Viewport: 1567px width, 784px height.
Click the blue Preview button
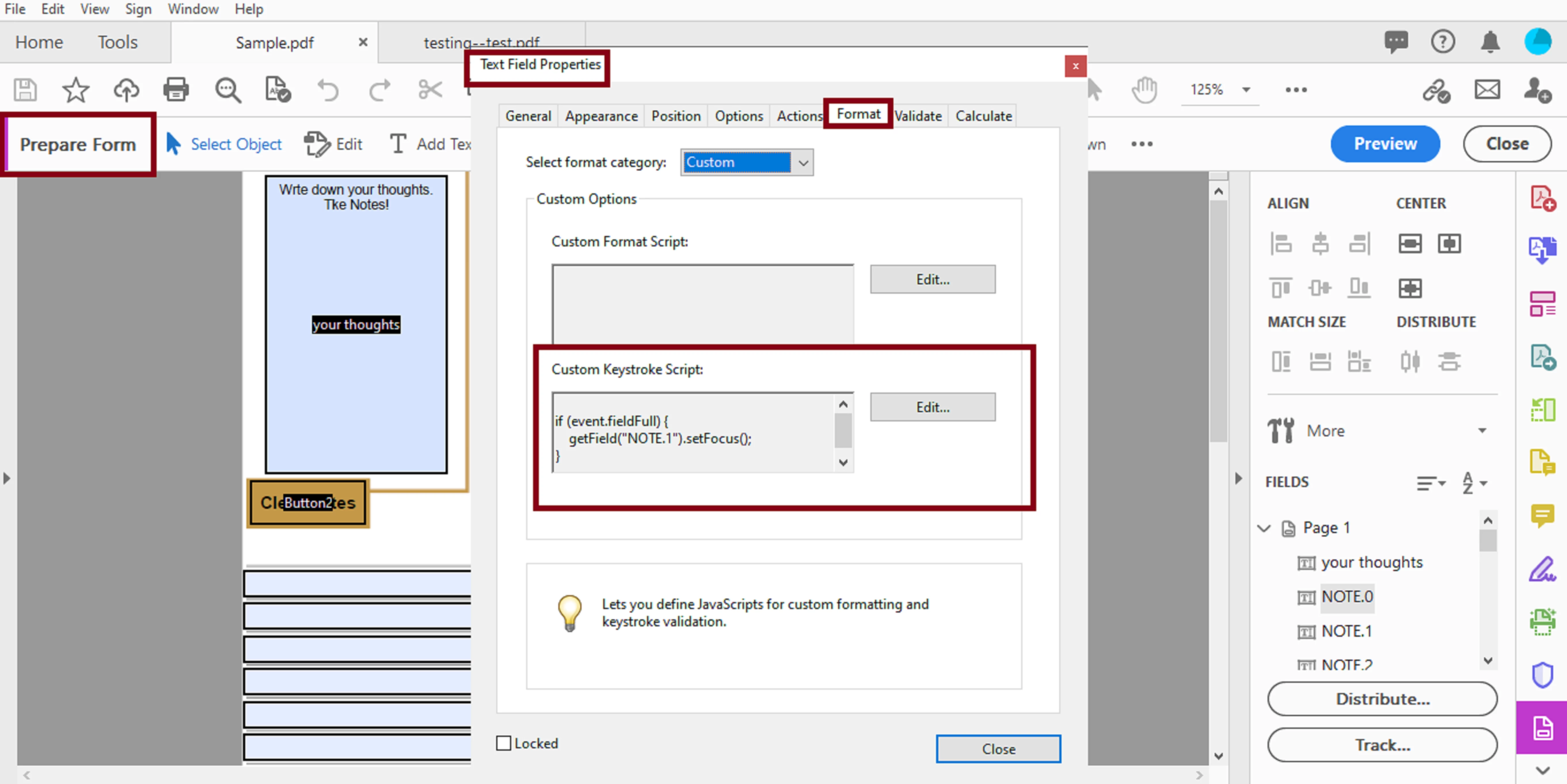1385,144
